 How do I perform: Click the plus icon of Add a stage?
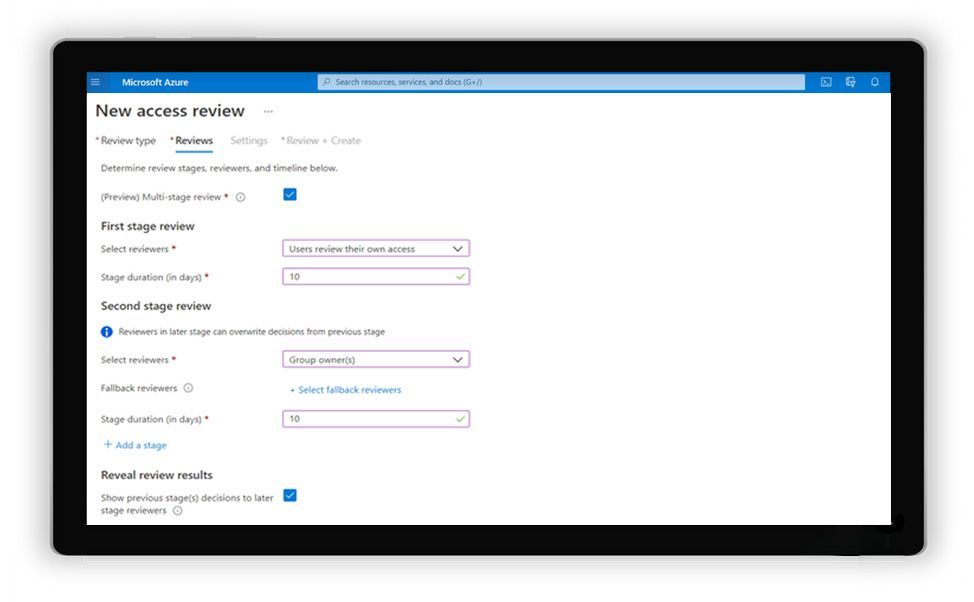point(107,444)
